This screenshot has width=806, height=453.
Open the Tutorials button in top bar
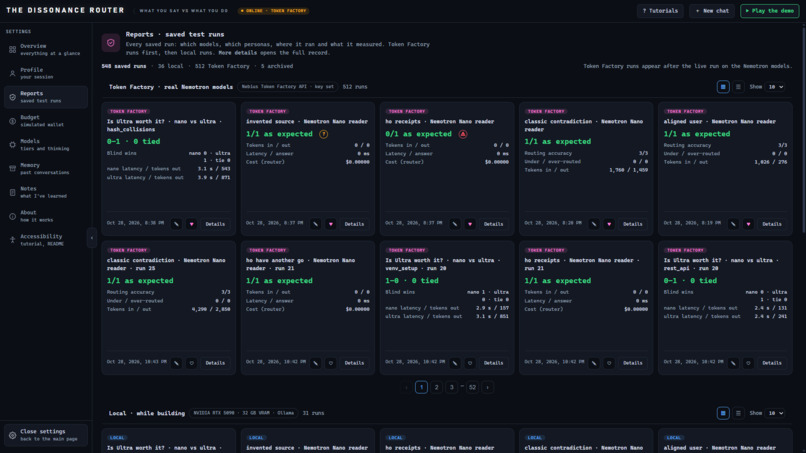pos(660,11)
